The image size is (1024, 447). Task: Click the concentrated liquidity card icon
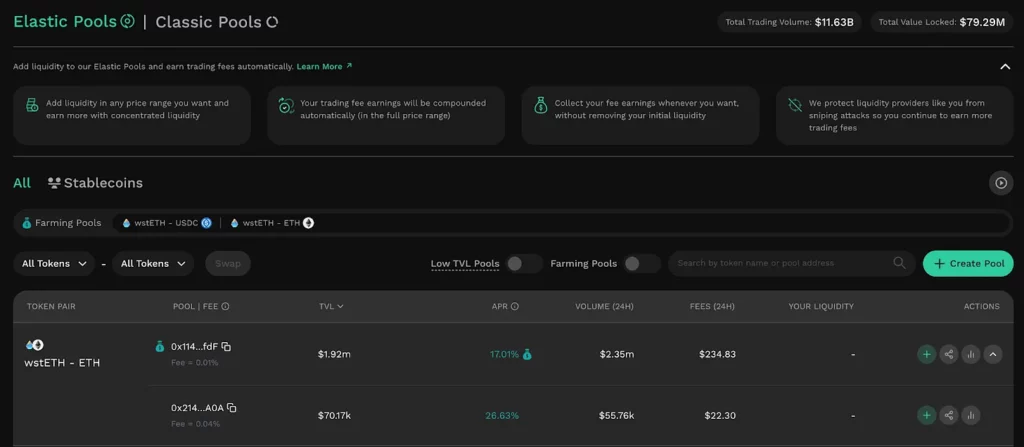tap(32, 105)
